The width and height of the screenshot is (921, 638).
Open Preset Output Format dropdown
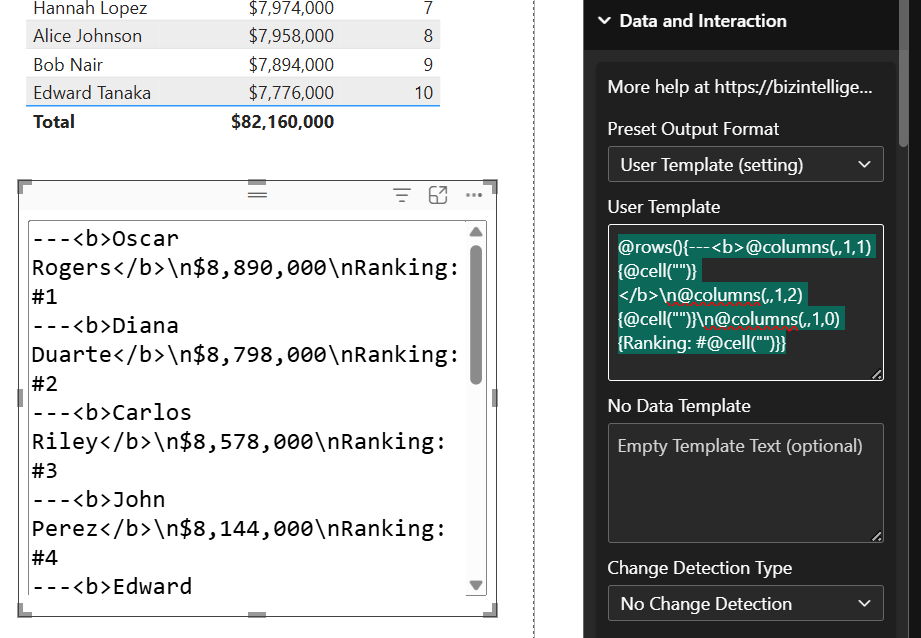pyautogui.click(x=745, y=164)
